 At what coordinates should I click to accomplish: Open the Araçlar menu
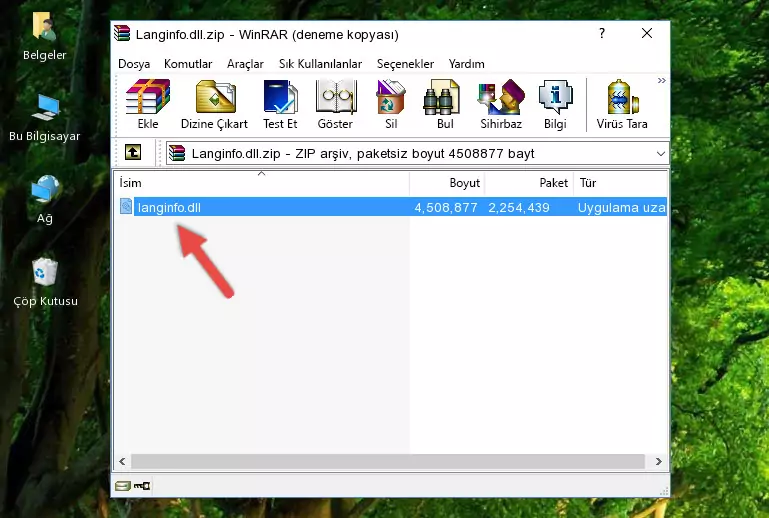[x=245, y=64]
